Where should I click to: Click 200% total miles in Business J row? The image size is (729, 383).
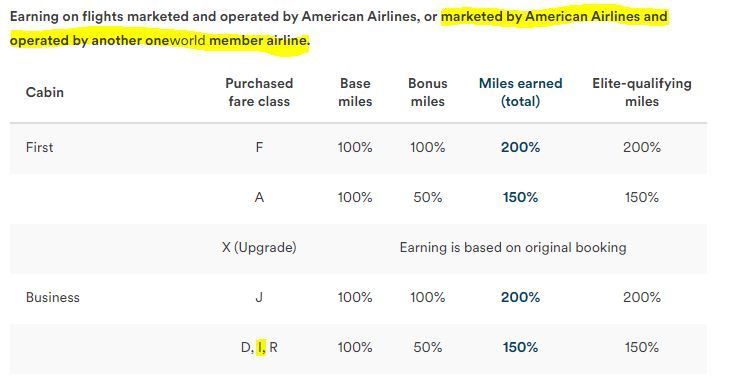click(520, 297)
